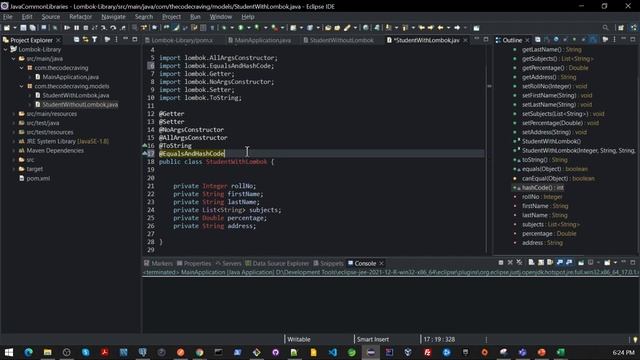Maximize the editor area
This screenshot has width=640, height=360.
click(486, 39)
